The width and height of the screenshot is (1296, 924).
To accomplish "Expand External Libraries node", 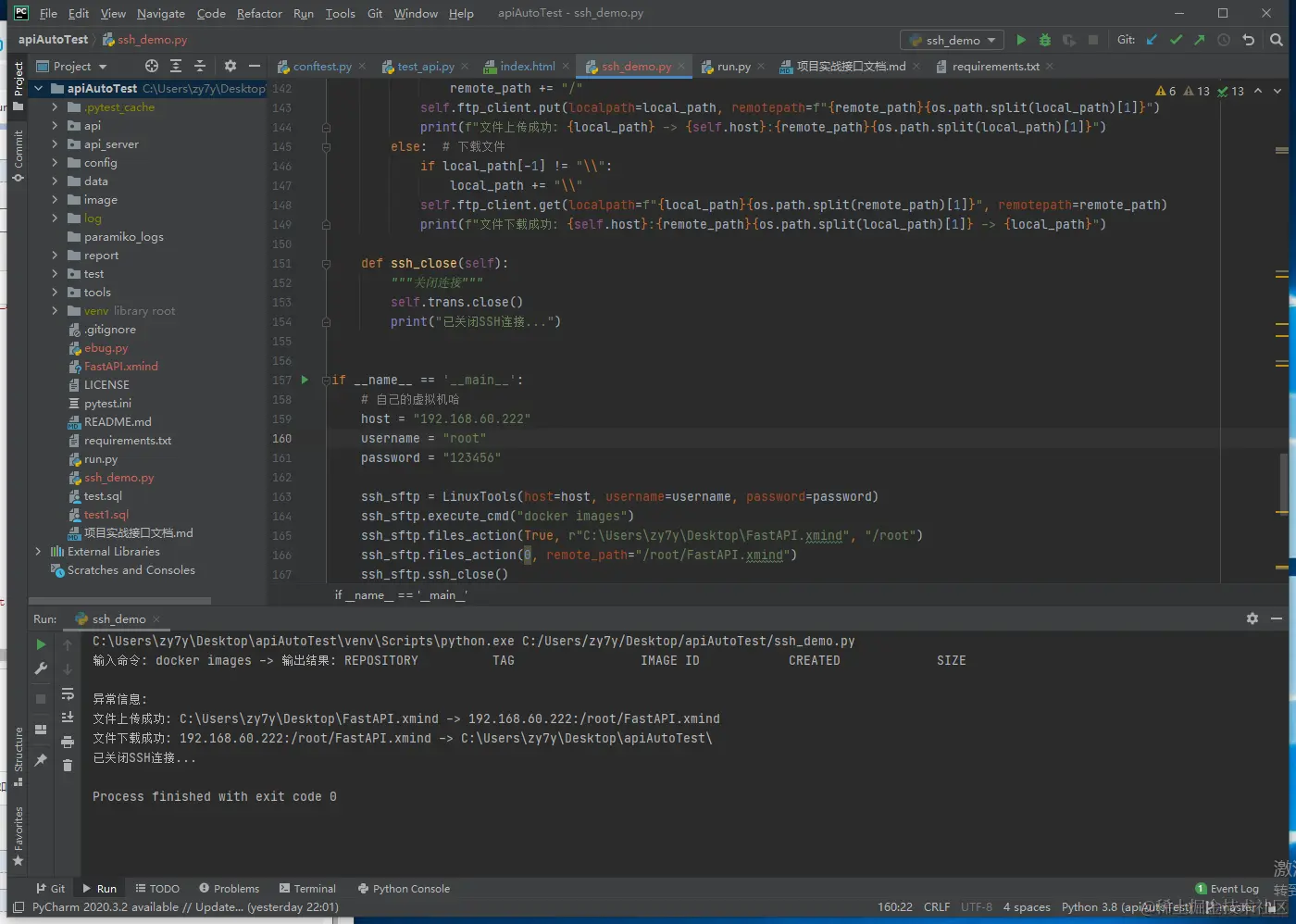I will [38, 552].
